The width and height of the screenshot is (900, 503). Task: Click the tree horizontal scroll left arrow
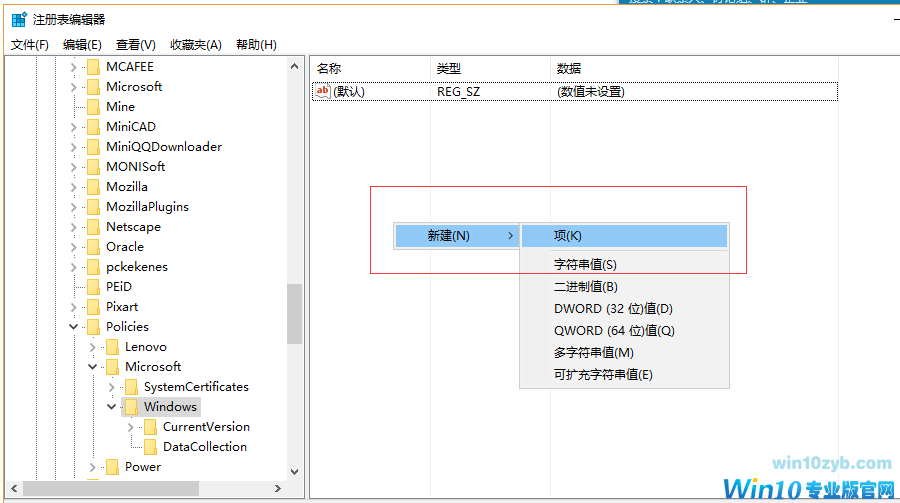14,489
